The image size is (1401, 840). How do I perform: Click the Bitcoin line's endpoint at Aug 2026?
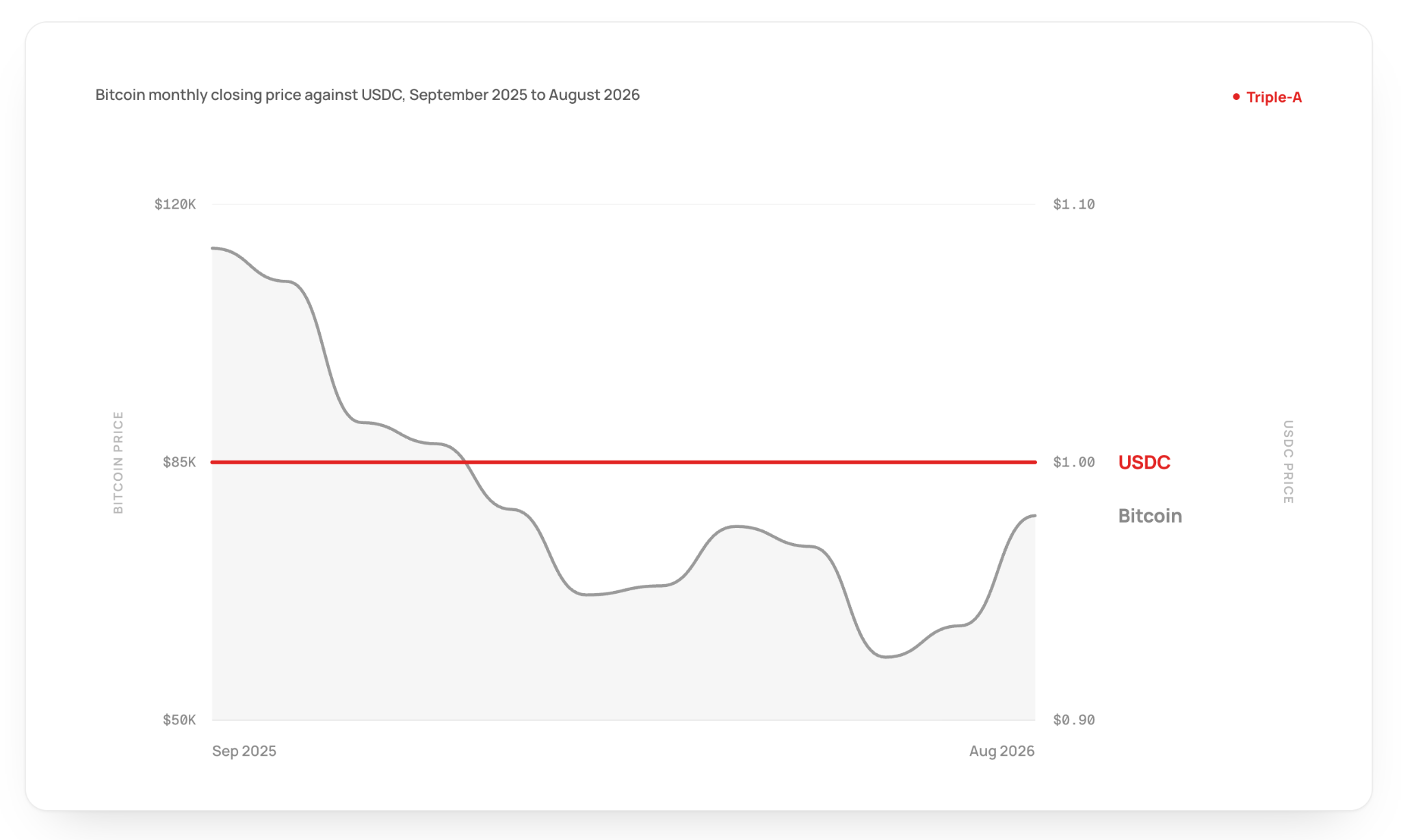(1034, 516)
